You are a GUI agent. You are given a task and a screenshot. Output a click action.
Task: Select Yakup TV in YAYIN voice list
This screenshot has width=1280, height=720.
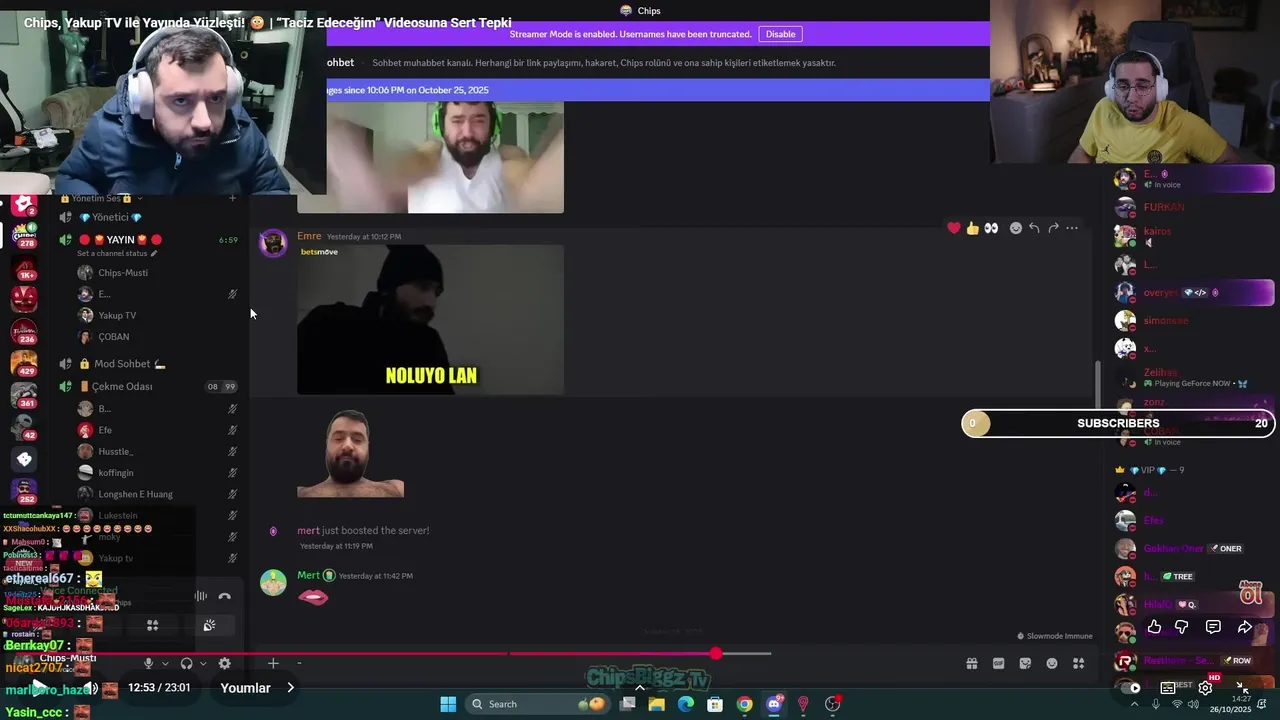coord(117,315)
